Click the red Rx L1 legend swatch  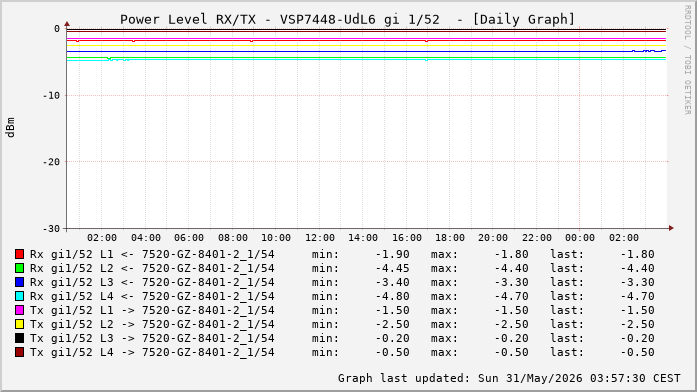click(19, 254)
